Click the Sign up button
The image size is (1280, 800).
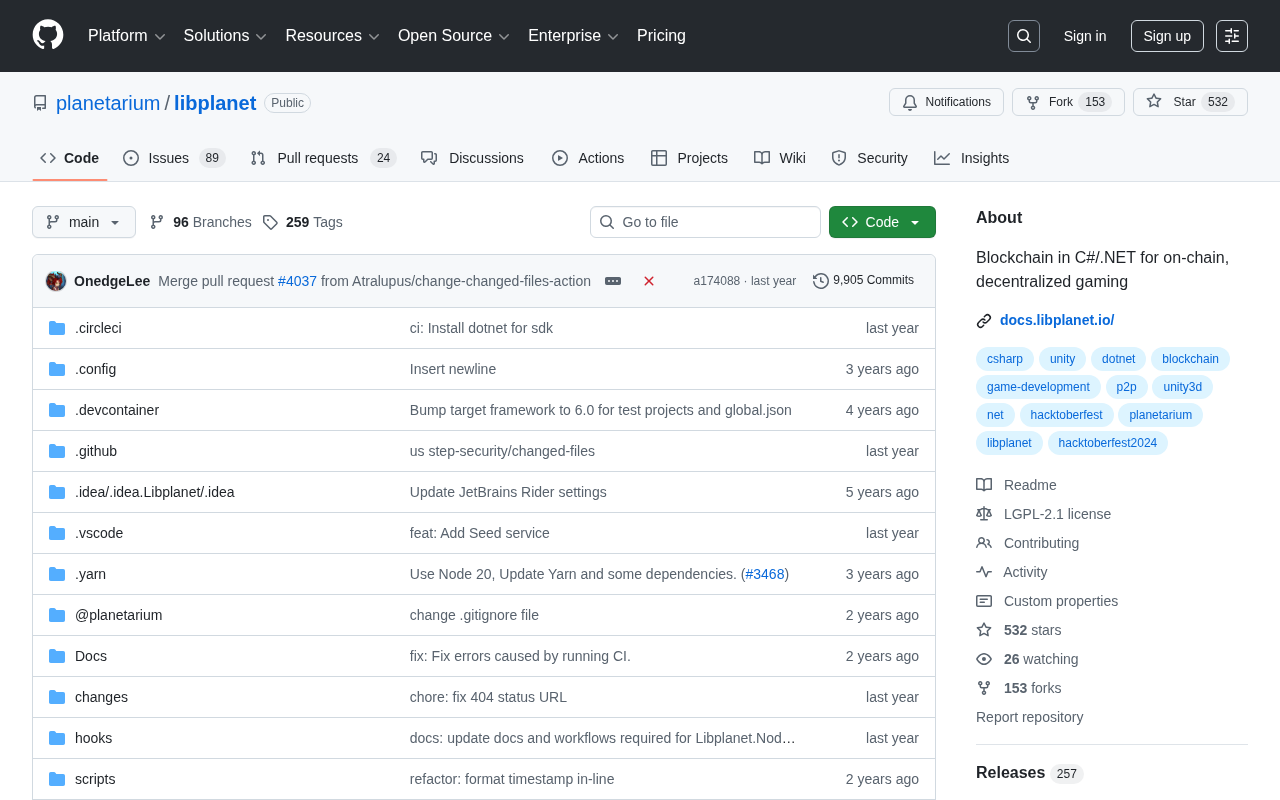(x=1167, y=36)
